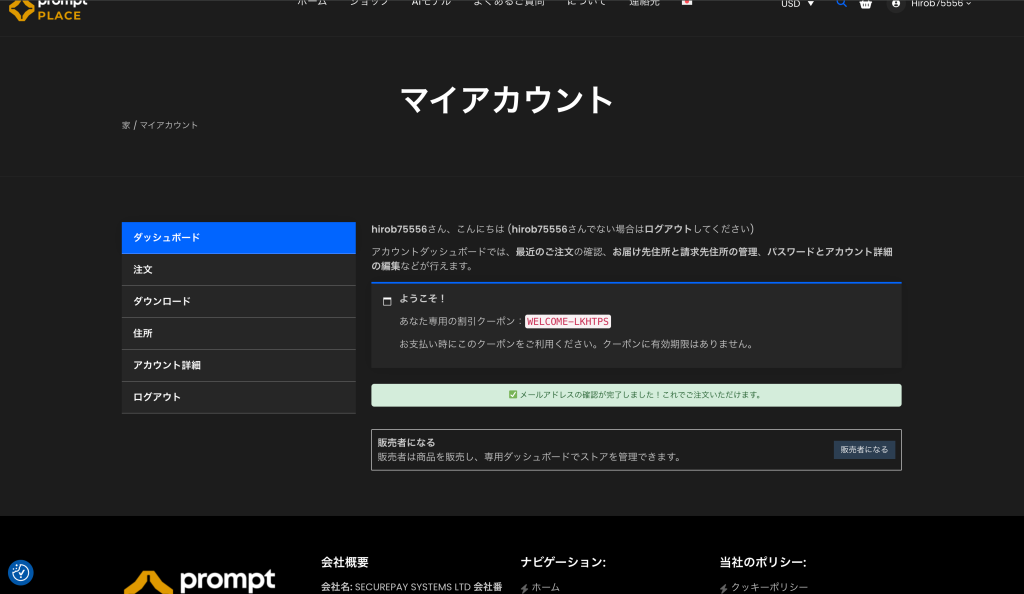
Task: Expand the USD currency dropdown
Action: tap(797, 4)
